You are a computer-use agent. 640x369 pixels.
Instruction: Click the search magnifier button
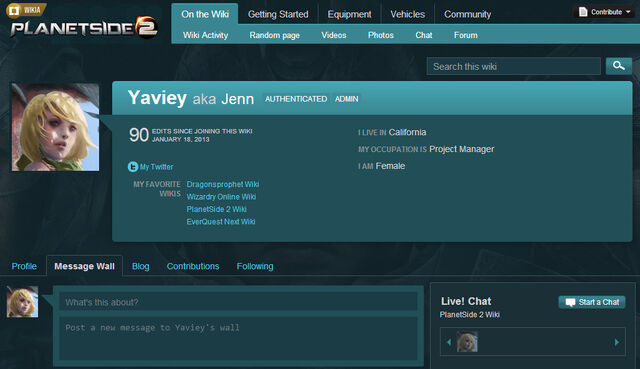(619, 66)
